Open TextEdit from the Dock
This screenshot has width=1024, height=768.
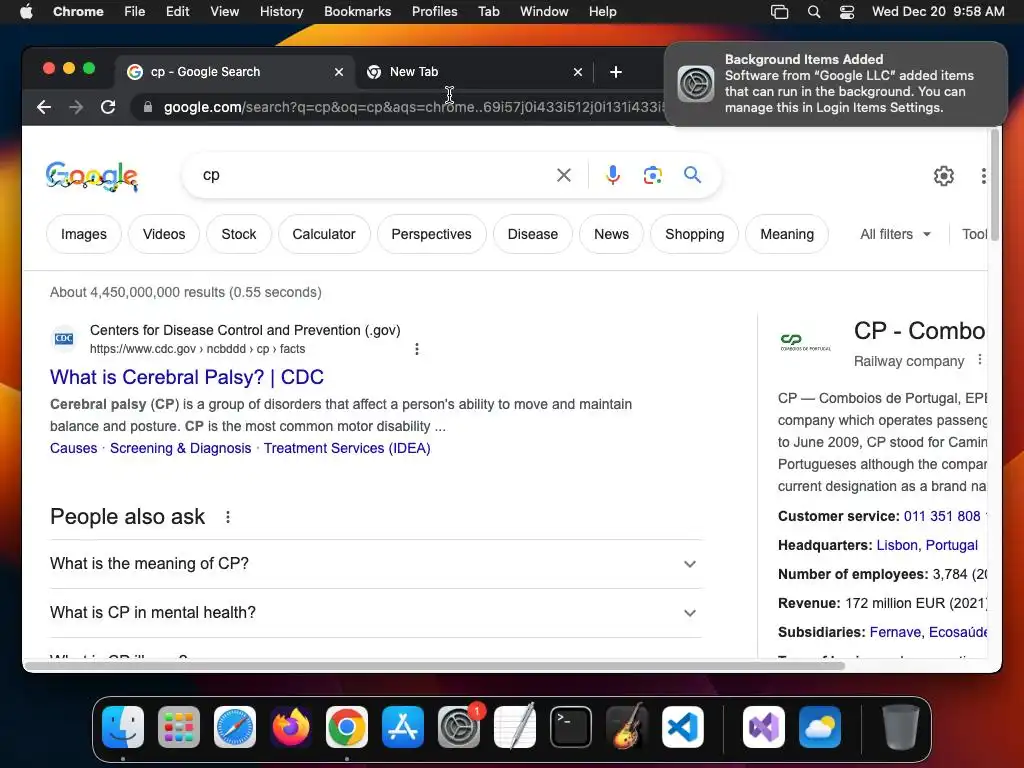pyautogui.click(x=515, y=727)
